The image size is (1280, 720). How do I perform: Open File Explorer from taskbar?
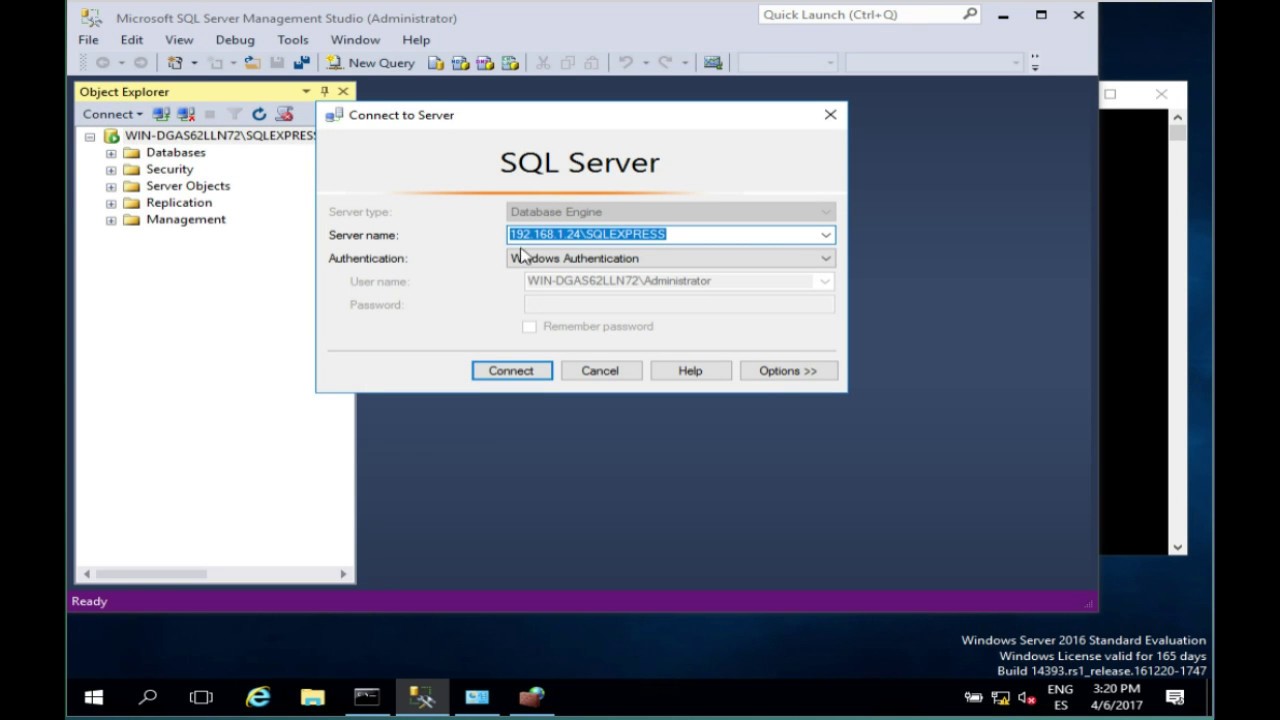point(312,697)
